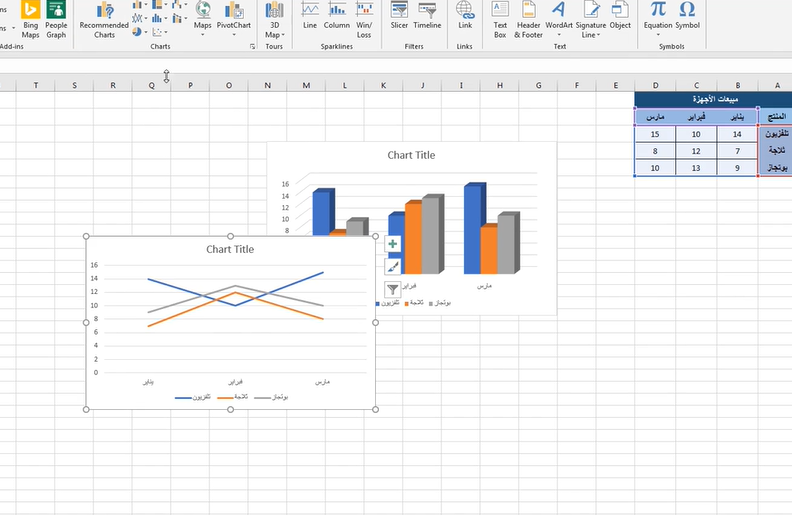The image size is (792, 515).
Task: Click the Signature Line icon
Action: coord(591,9)
